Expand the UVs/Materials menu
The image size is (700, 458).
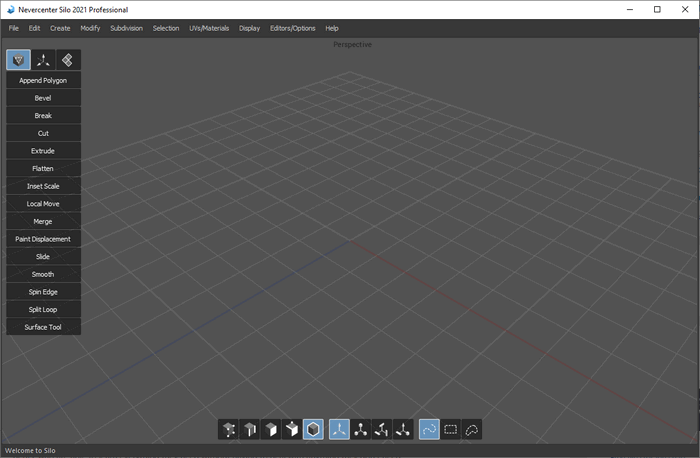click(209, 28)
